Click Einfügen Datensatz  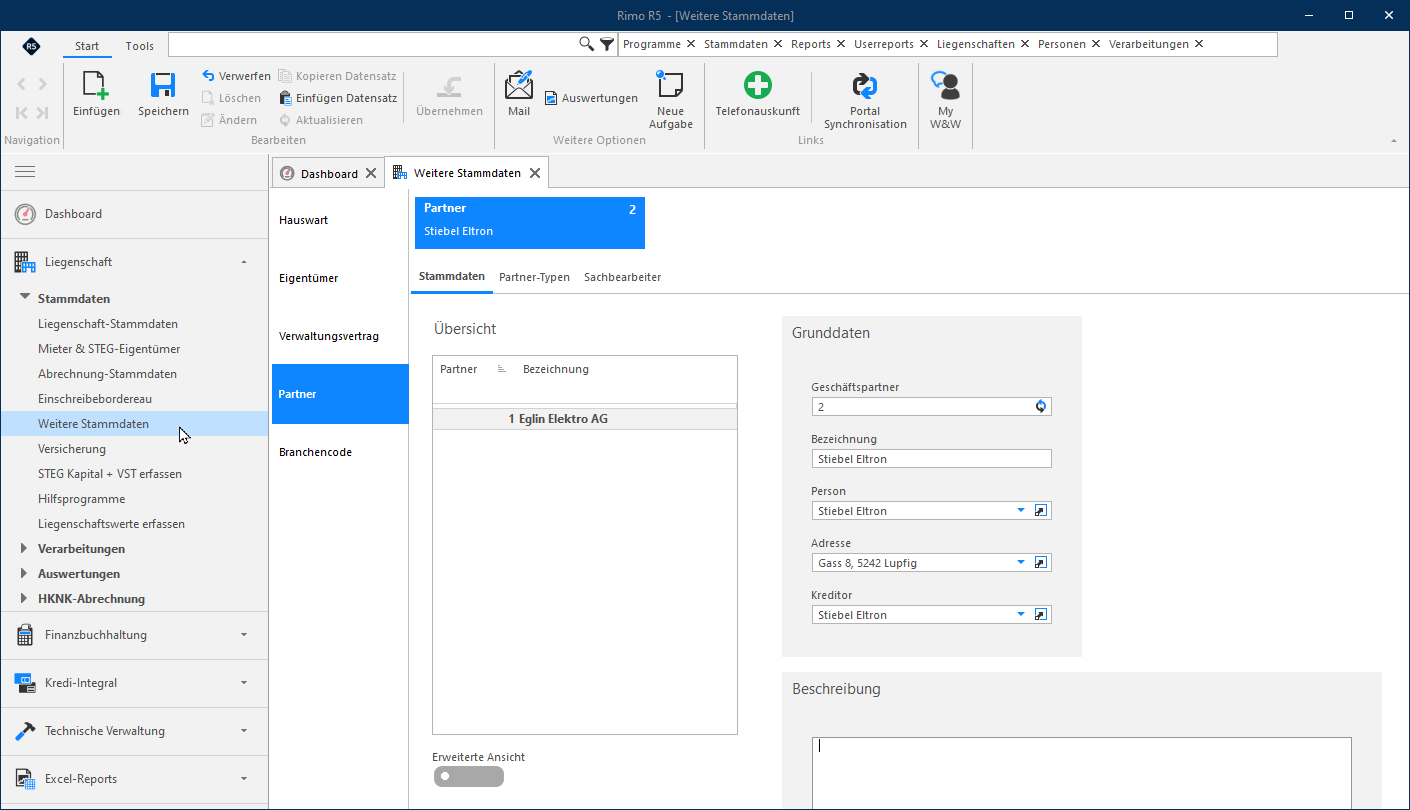[338, 98]
